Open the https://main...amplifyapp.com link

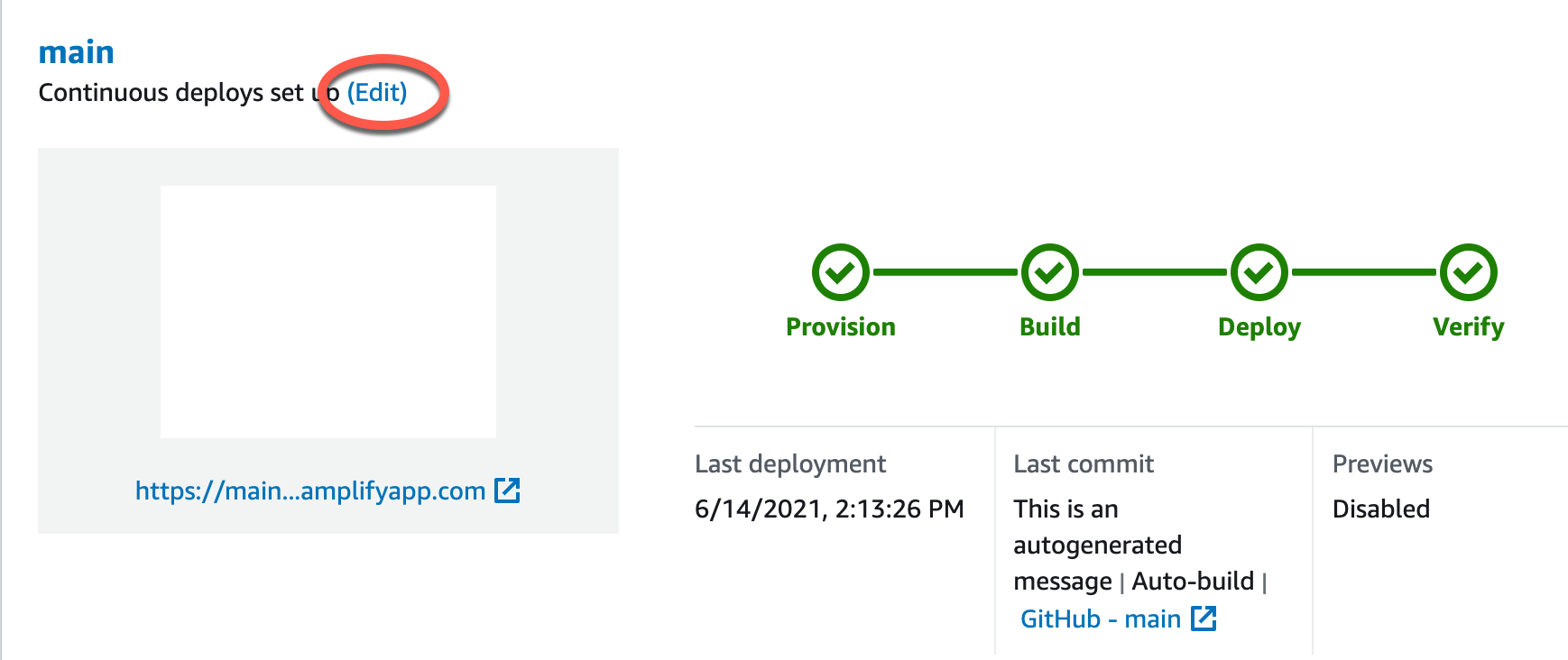pyautogui.click(x=310, y=491)
